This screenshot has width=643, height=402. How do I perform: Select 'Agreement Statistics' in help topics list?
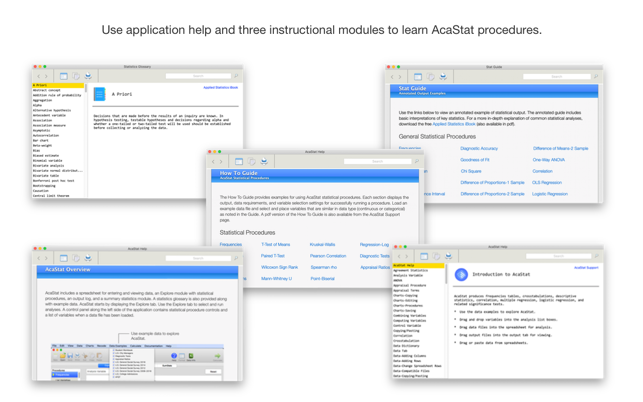tap(410, 271)
